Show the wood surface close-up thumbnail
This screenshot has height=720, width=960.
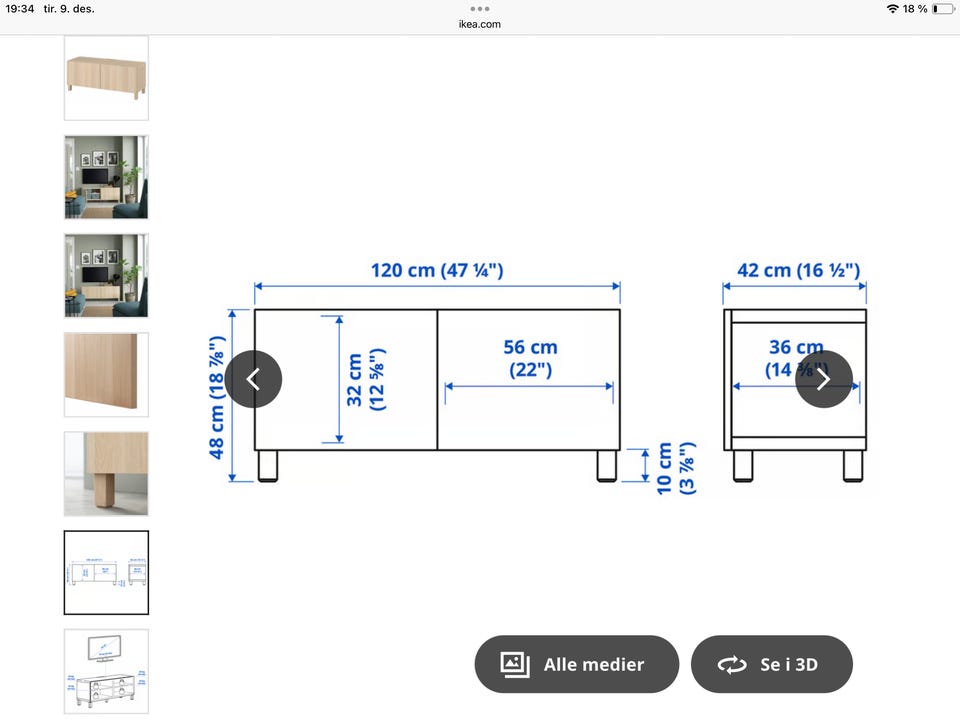coord(107,375)
